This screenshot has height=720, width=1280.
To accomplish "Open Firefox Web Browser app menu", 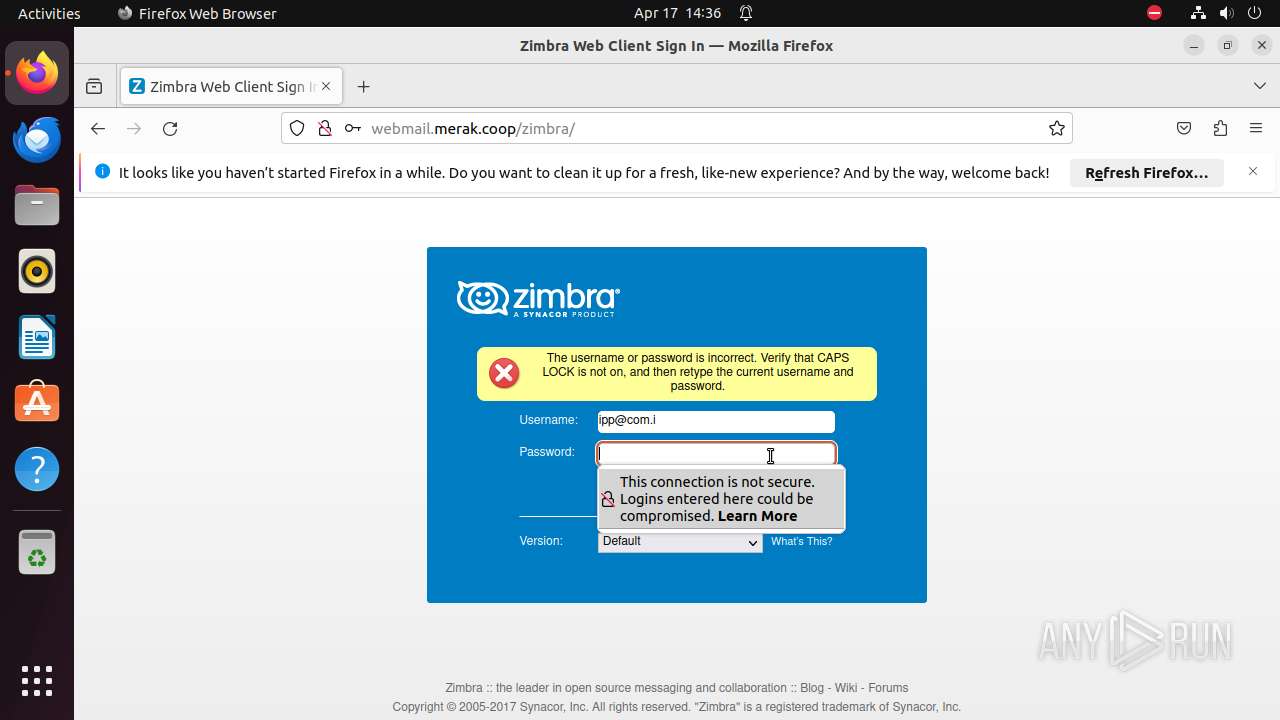I will coord(197,13).
